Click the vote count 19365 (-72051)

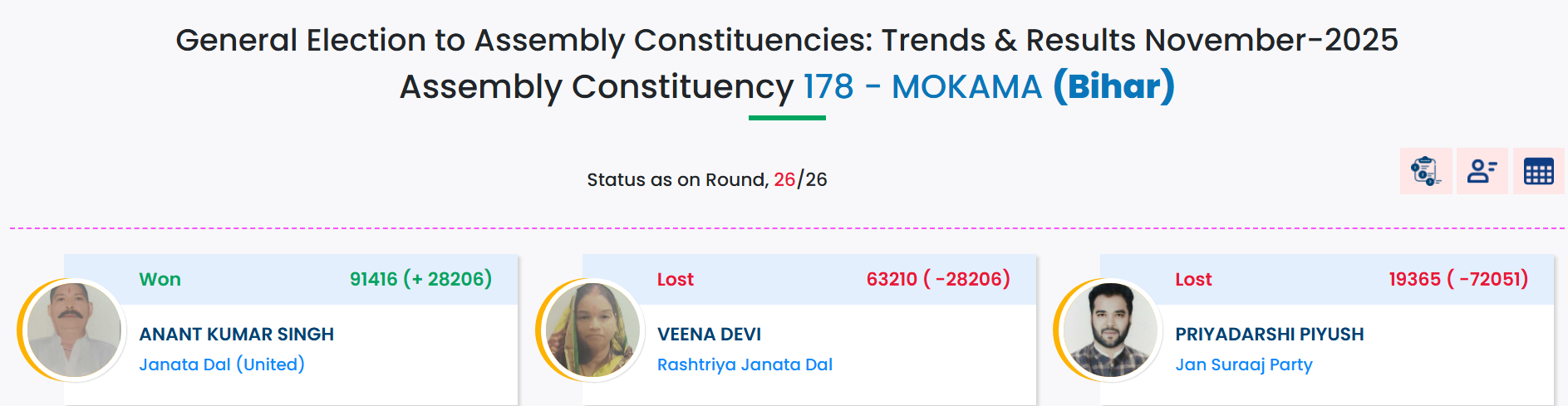point(1458,279)
